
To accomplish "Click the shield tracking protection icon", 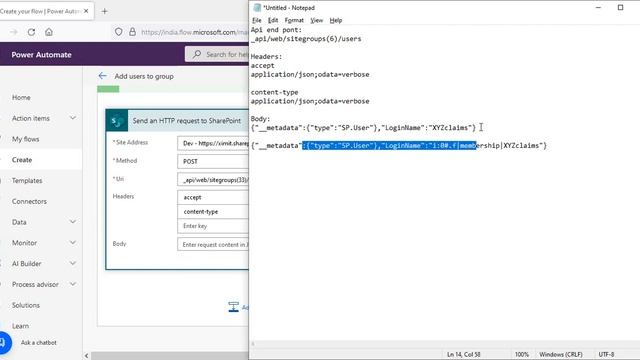I will [x=118, y=32].
